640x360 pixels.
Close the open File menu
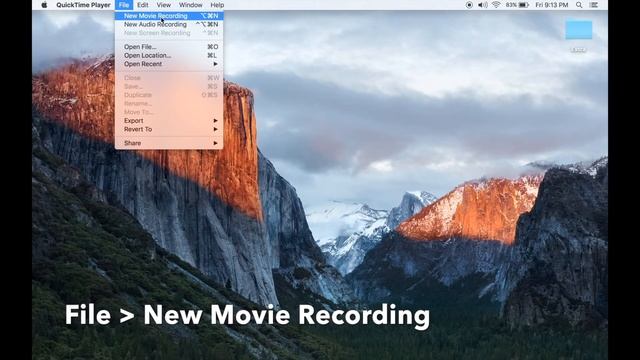(124, 5)
